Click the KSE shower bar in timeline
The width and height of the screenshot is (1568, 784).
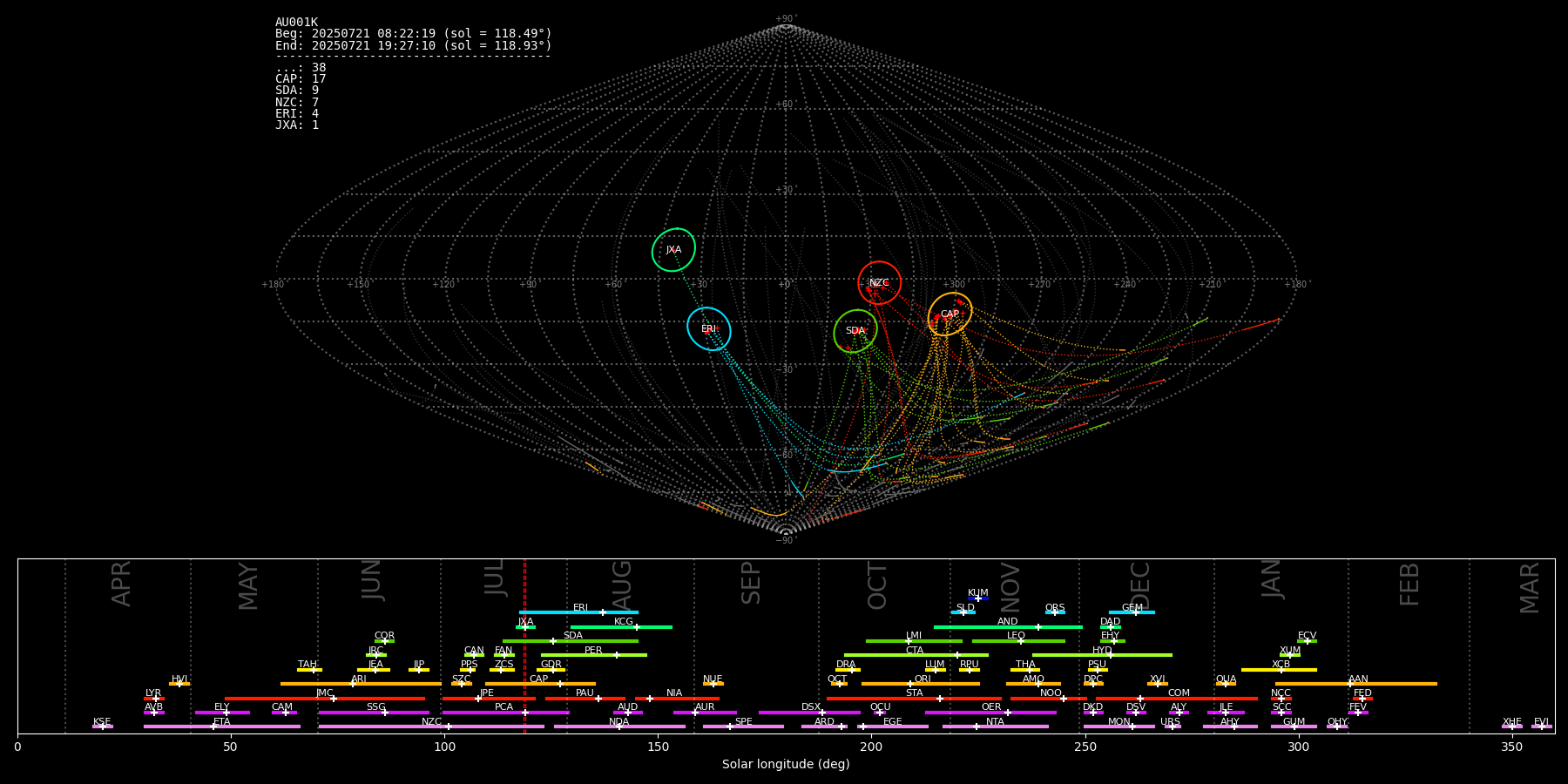(x=102, y=727)
